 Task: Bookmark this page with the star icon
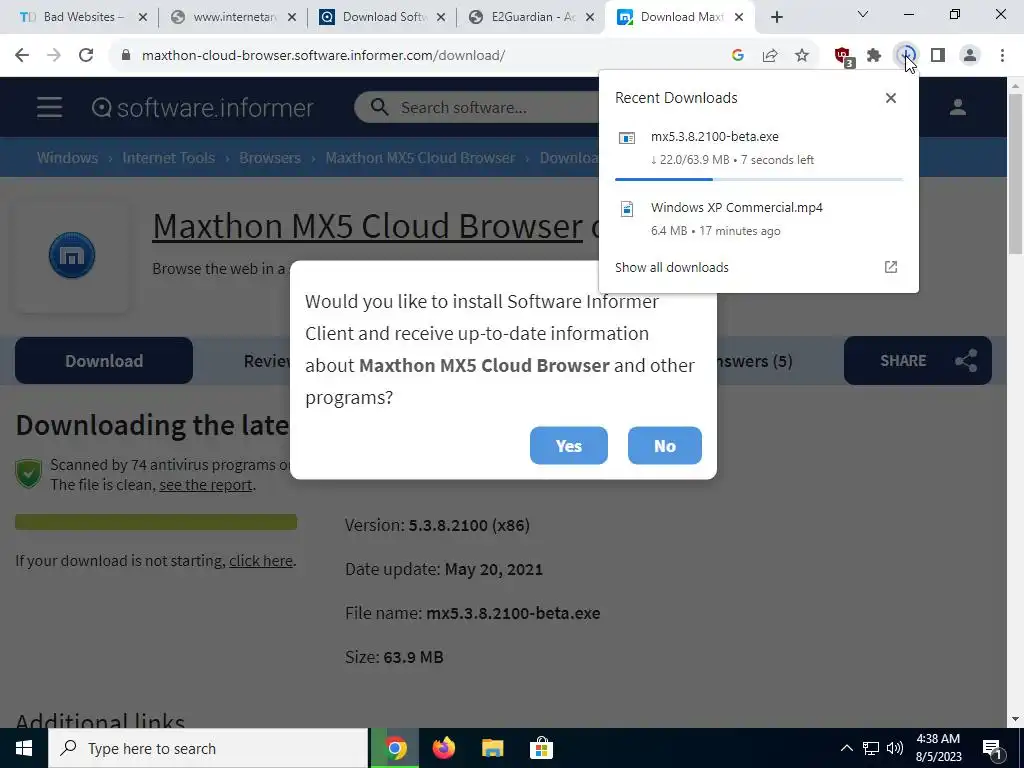(x=802, y=56)
